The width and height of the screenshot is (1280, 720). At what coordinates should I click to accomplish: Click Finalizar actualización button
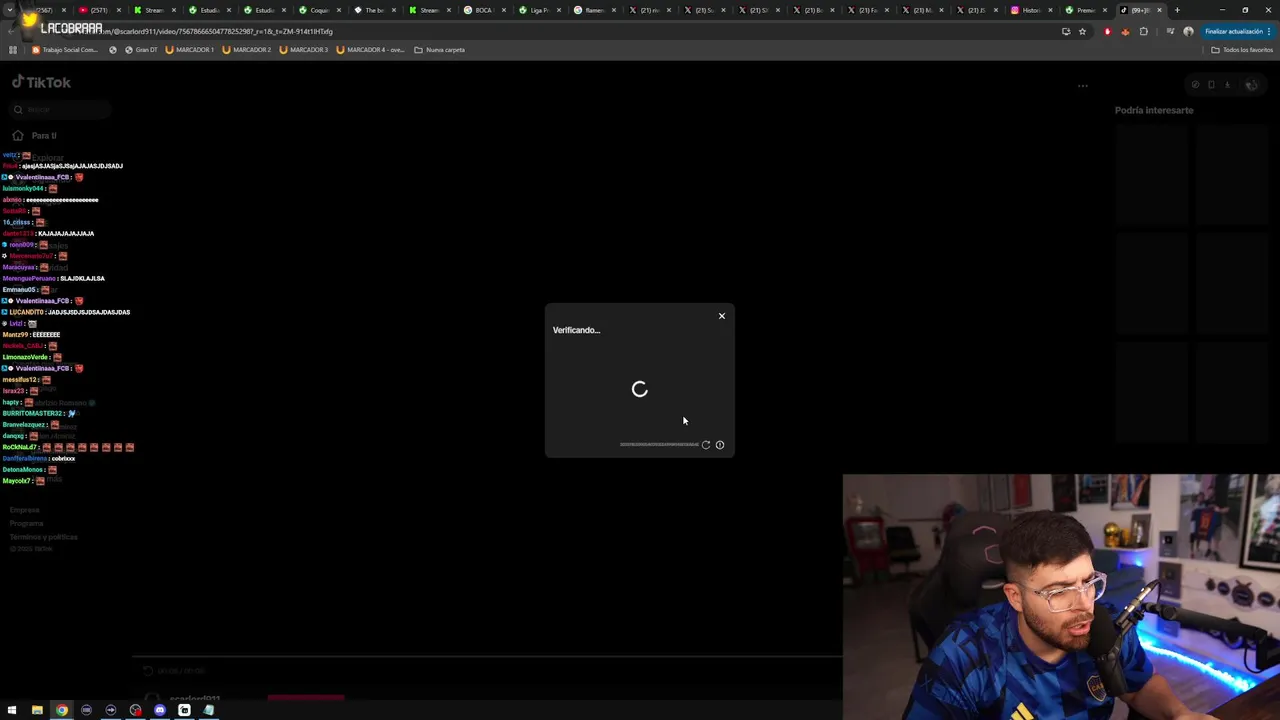[1234, 31]
